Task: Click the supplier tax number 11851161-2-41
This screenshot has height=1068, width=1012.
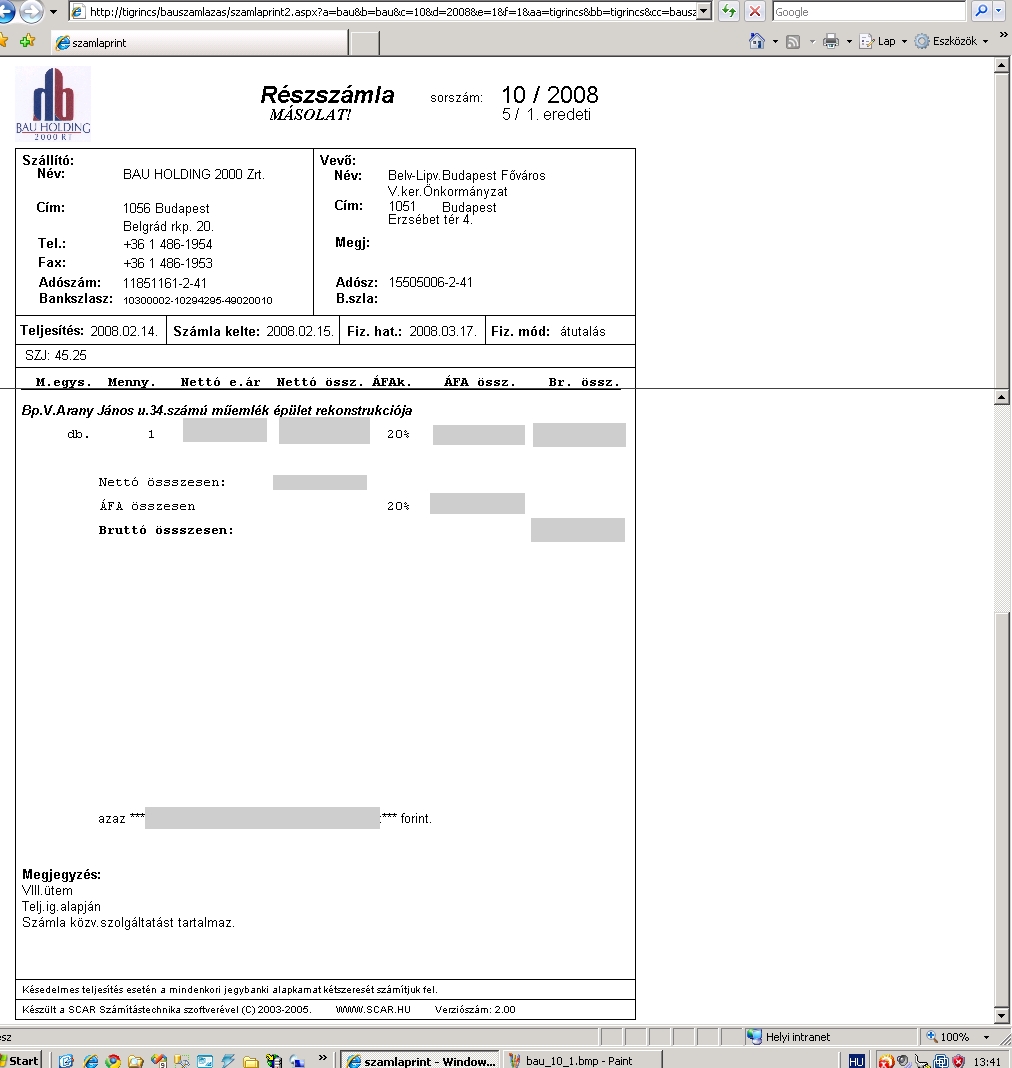Action: 165,283
